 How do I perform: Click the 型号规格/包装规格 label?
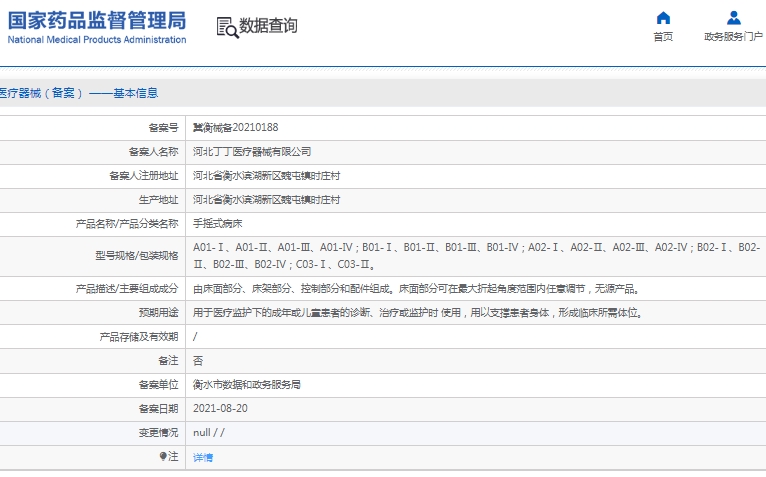(137, 256)
